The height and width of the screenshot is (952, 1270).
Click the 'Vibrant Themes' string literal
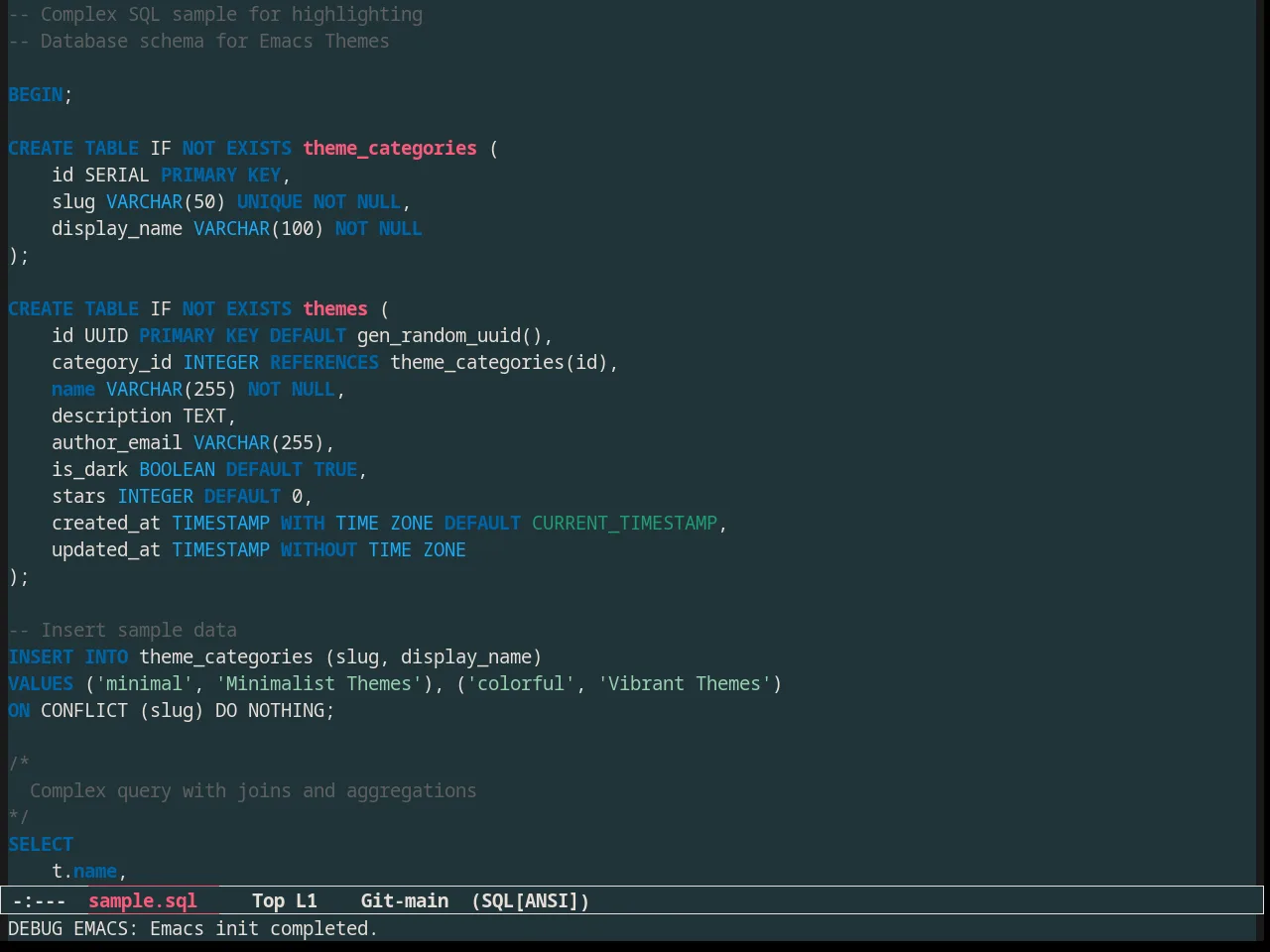685,683
